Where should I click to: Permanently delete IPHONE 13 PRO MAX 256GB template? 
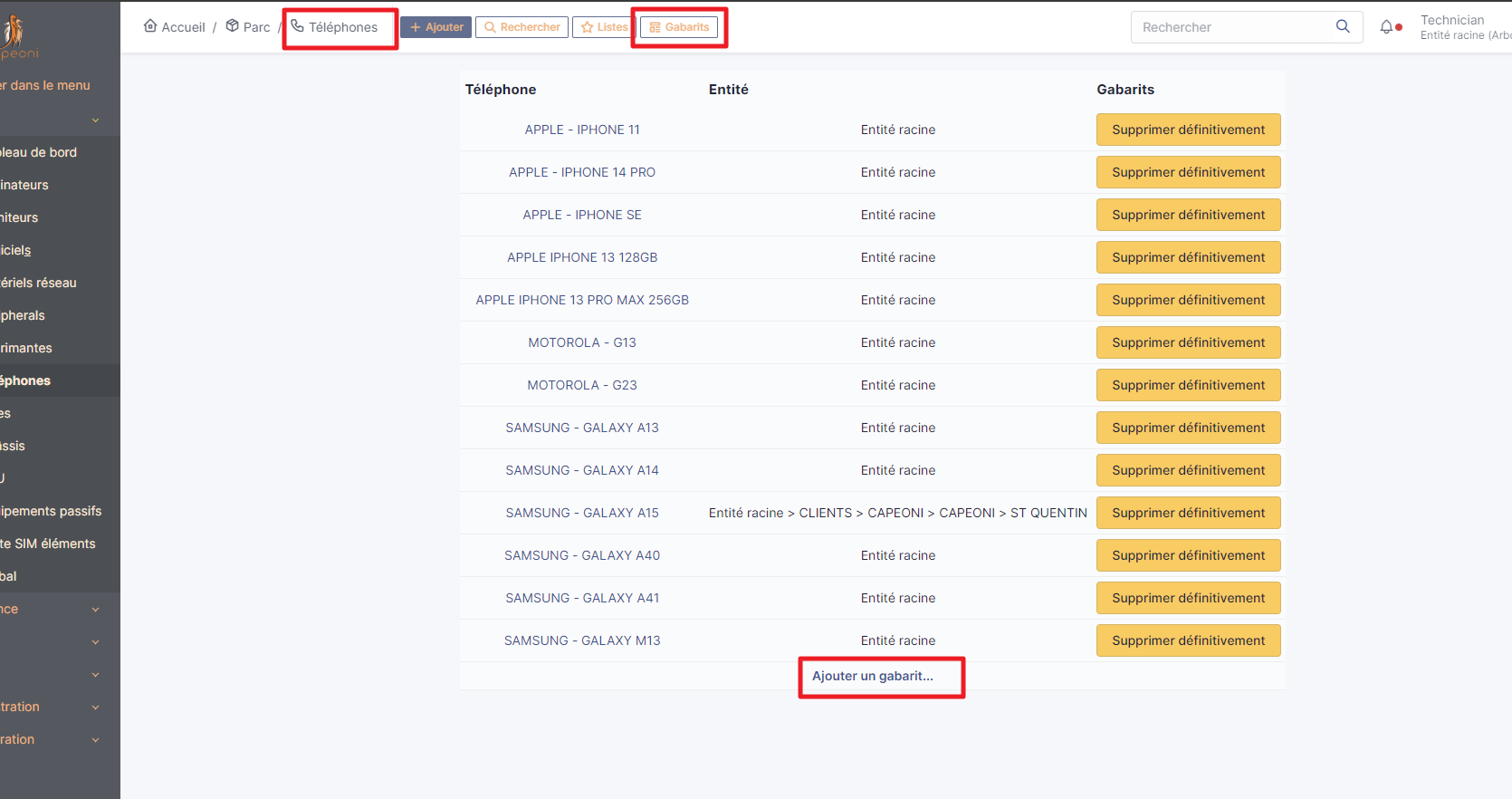coord(1189,300)
